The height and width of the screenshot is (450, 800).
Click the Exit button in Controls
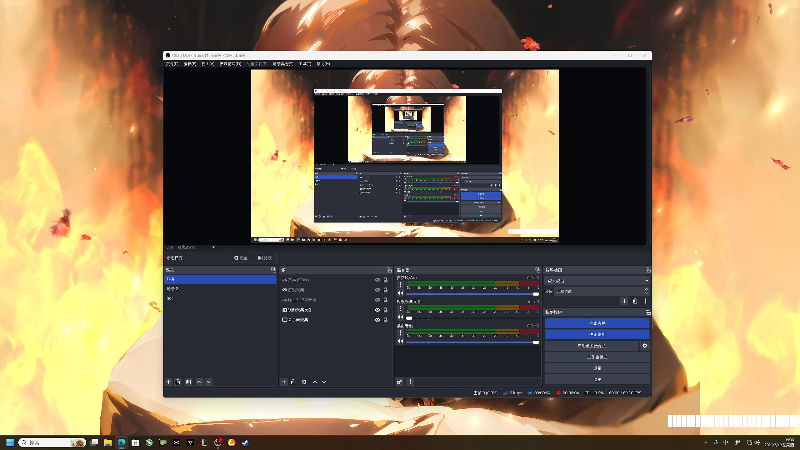tap(597, 379)
